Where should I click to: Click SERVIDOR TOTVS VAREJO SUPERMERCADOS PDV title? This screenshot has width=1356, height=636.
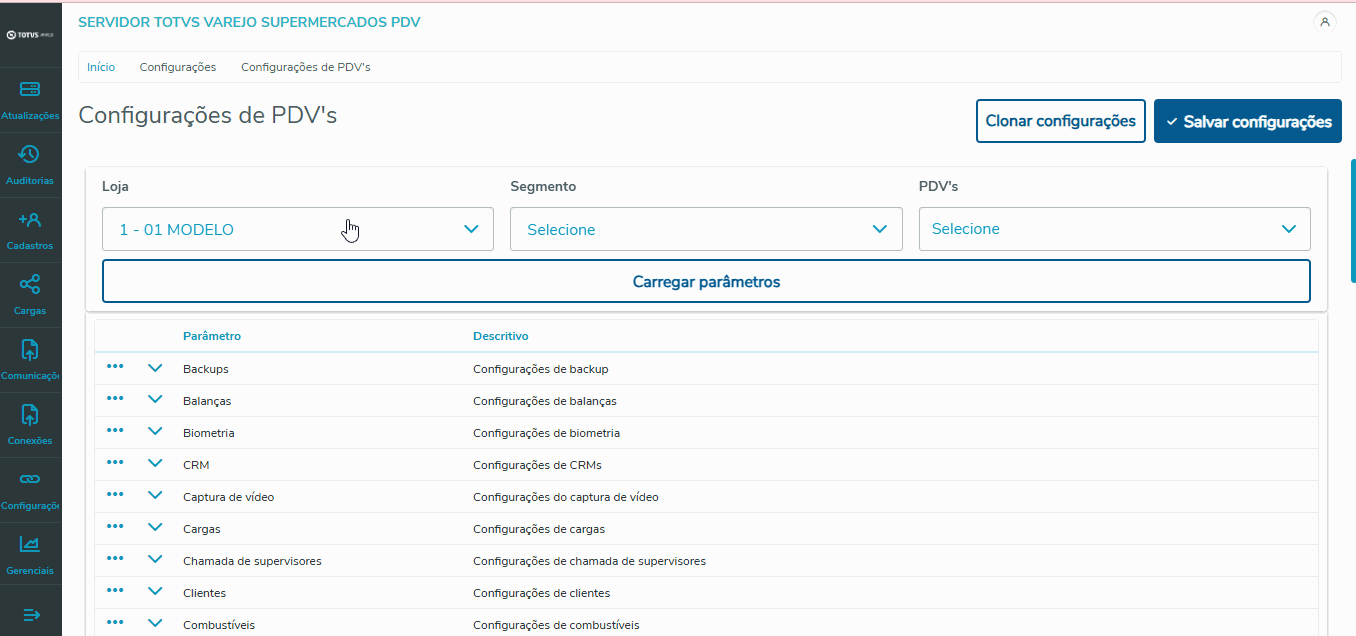[x=249, y=22]
